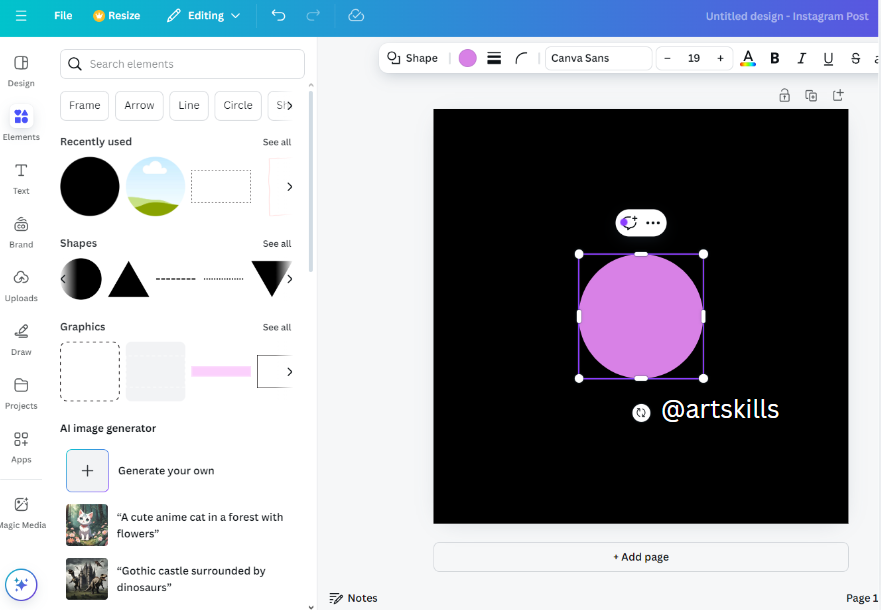Screen dimensions: 881x610
Task: Open the Elements panel in sidebar
Action: pos(21,124)
